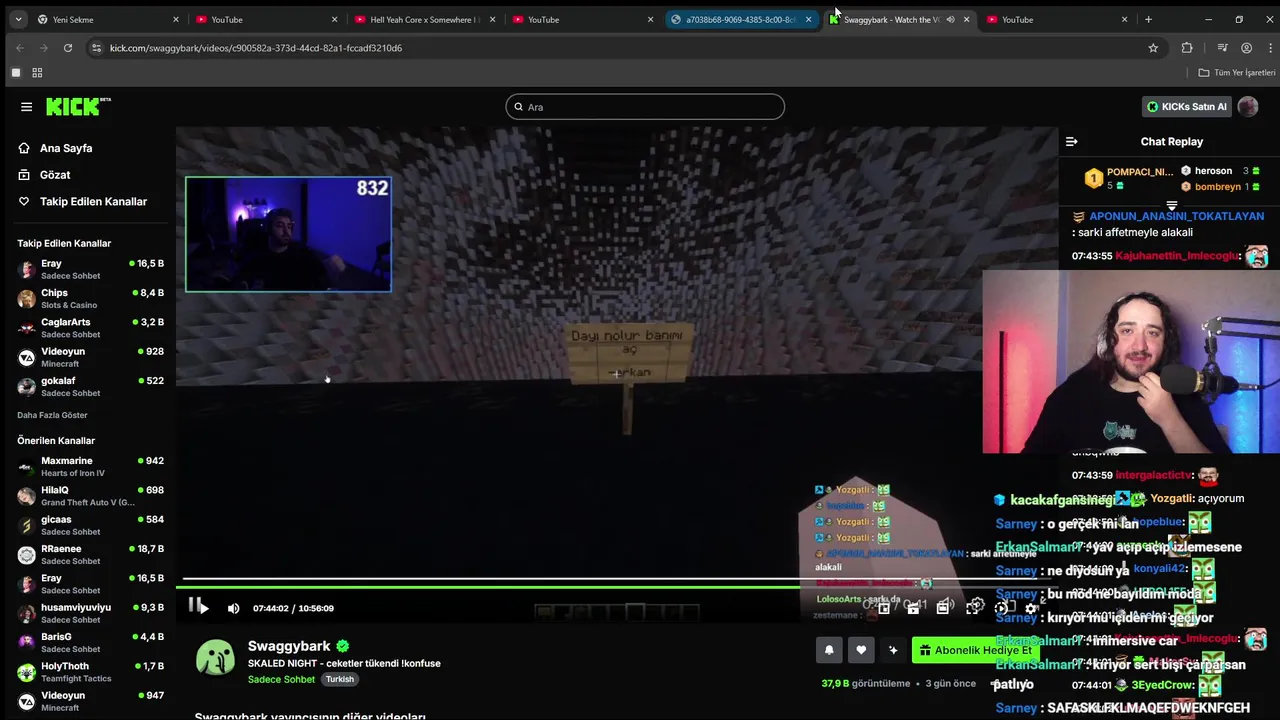Open the apps grid shortcut in bookmarks bar
The height and width of the screenshot is (720, 1280).
tap(37, 73)
